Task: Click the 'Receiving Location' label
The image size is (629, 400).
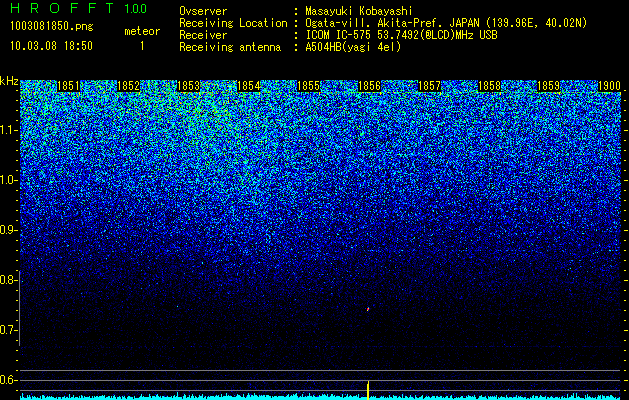Action: click(x=233, y=23)
